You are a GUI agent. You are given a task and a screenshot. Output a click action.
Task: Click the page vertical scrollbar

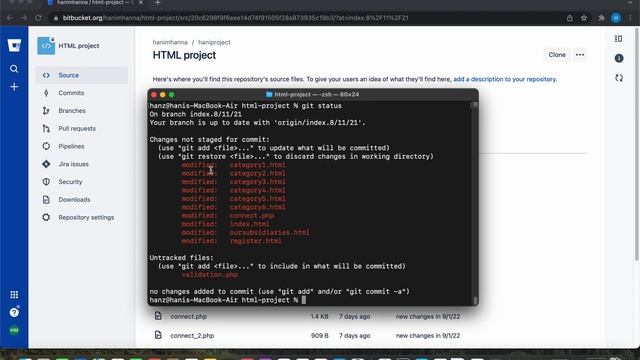(x=637, y=145)
